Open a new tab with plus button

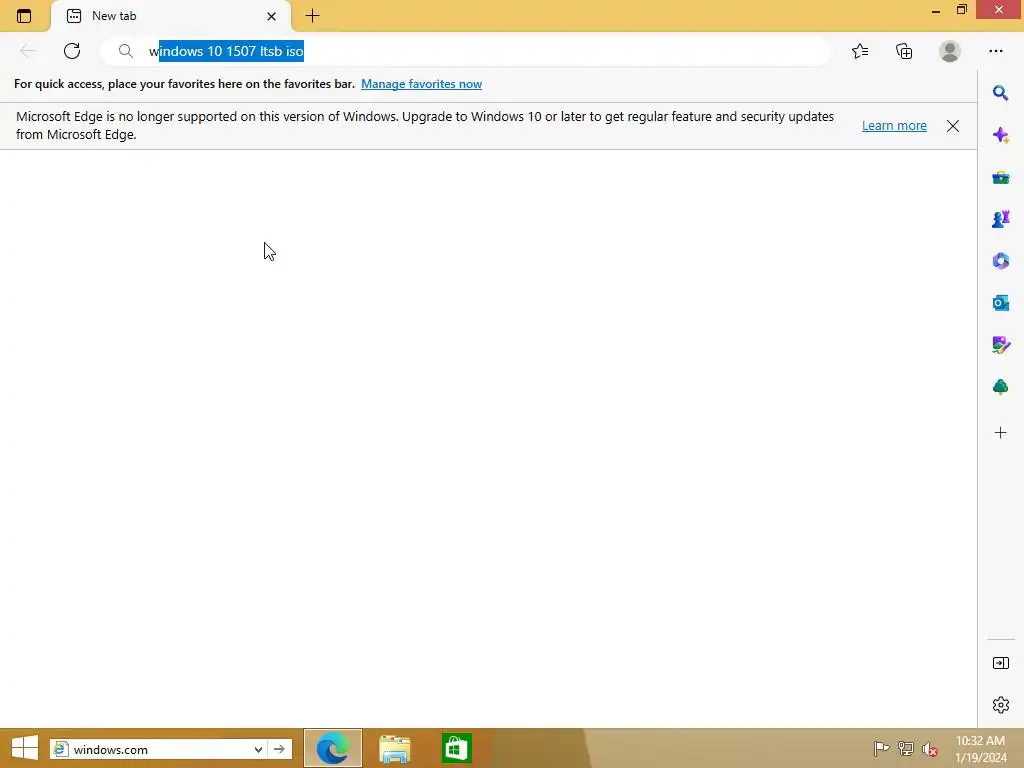(312, 16)
